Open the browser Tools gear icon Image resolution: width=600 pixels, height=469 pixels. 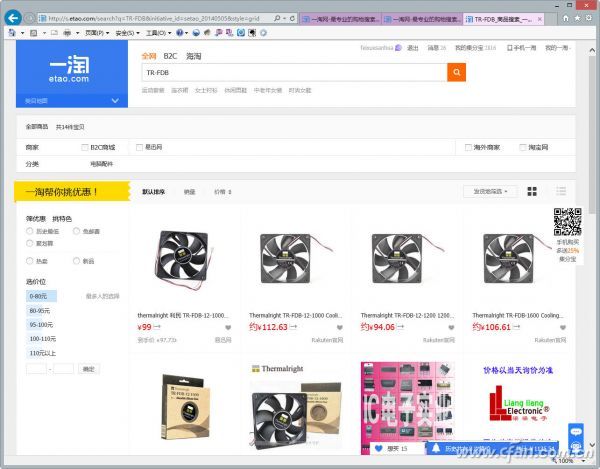click(x=589, y=18)
